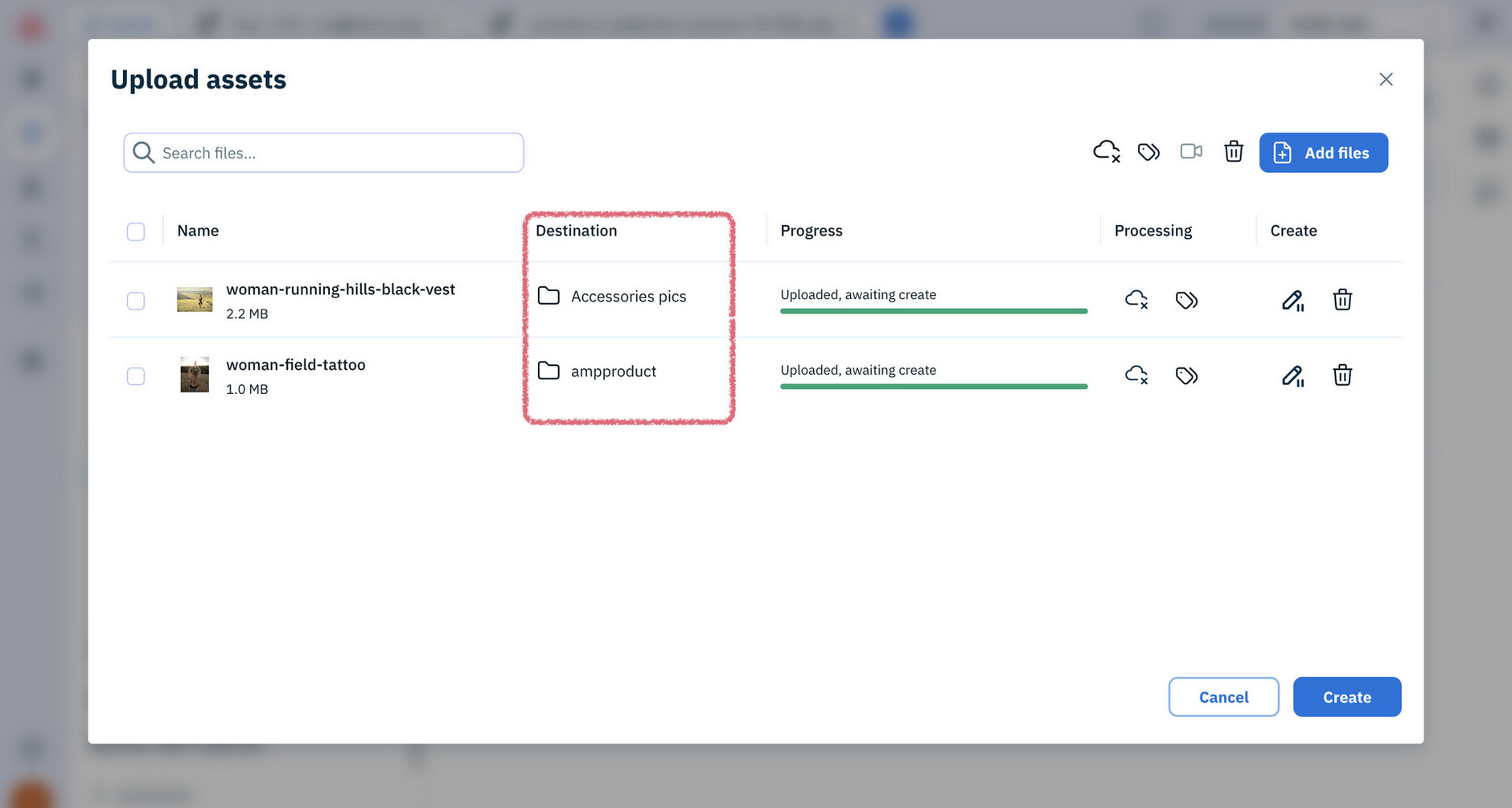Viewport: 1512px width, 808px height.
Task: Click the cloud cancel-upload icon in the top toolbar
Action: (1107, 151)
